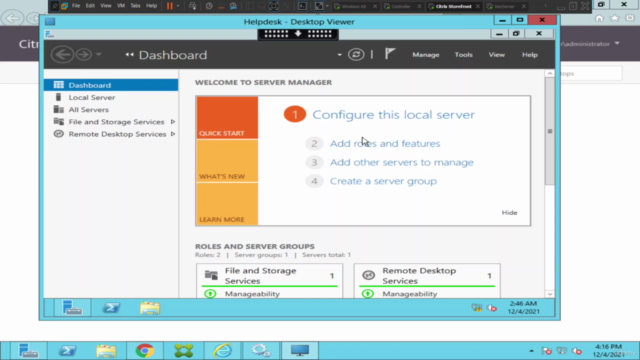The image size is (640, 360).
Task: Click the scroll down arrow of dashboard scrollbar
Action: 550,294
